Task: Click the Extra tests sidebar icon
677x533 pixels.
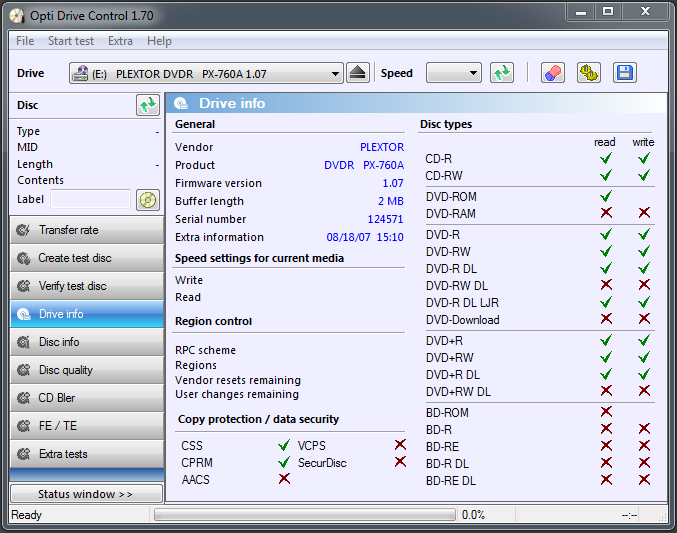Action: coord(23,454)
